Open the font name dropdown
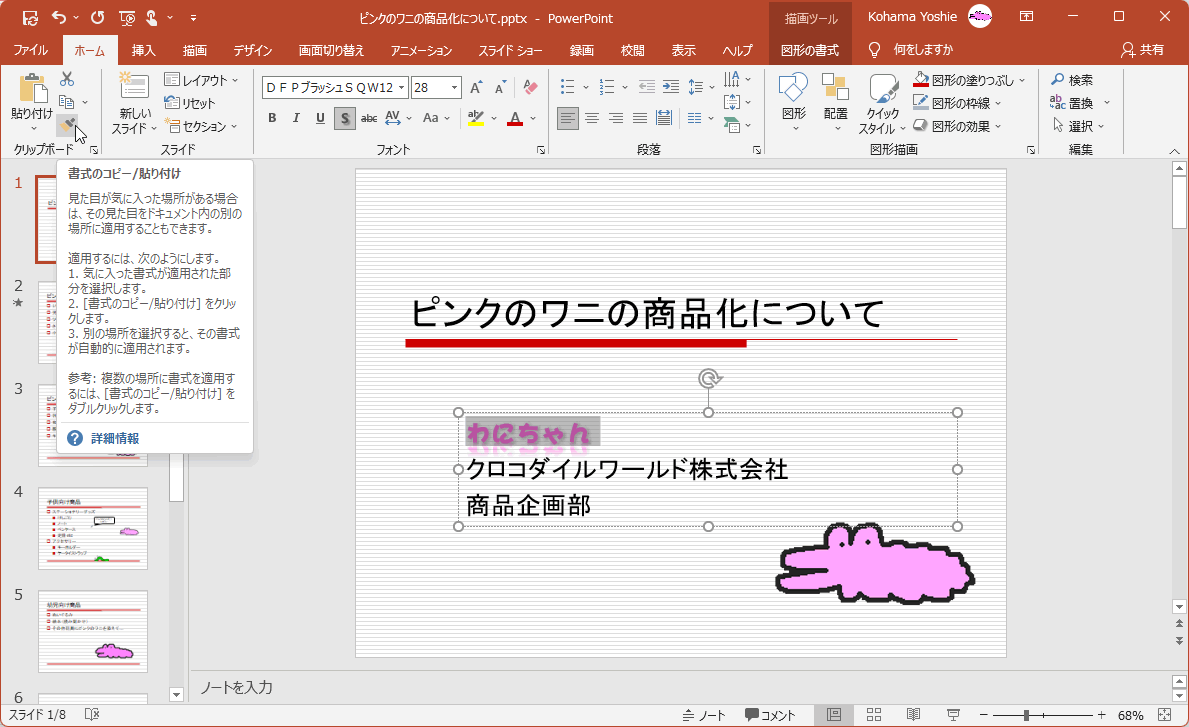1189x727 pixels. click(401, 88)
